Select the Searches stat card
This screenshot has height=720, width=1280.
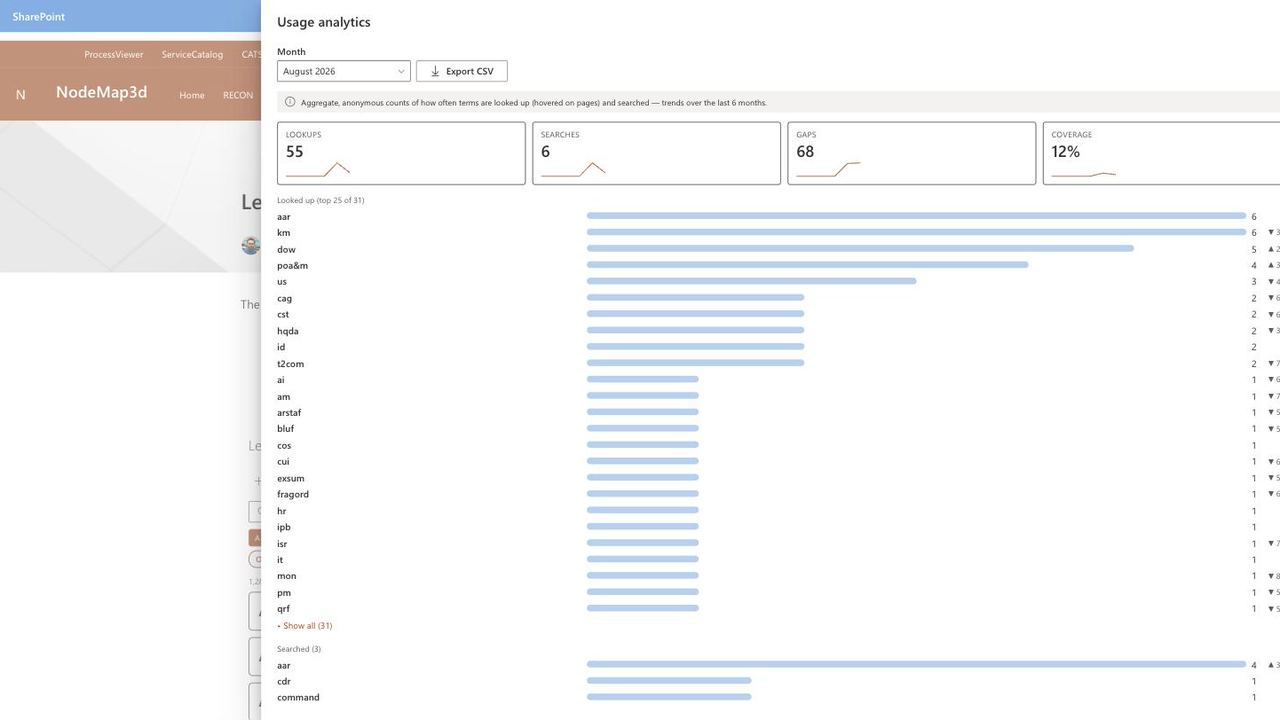click(x=656, y=153)
